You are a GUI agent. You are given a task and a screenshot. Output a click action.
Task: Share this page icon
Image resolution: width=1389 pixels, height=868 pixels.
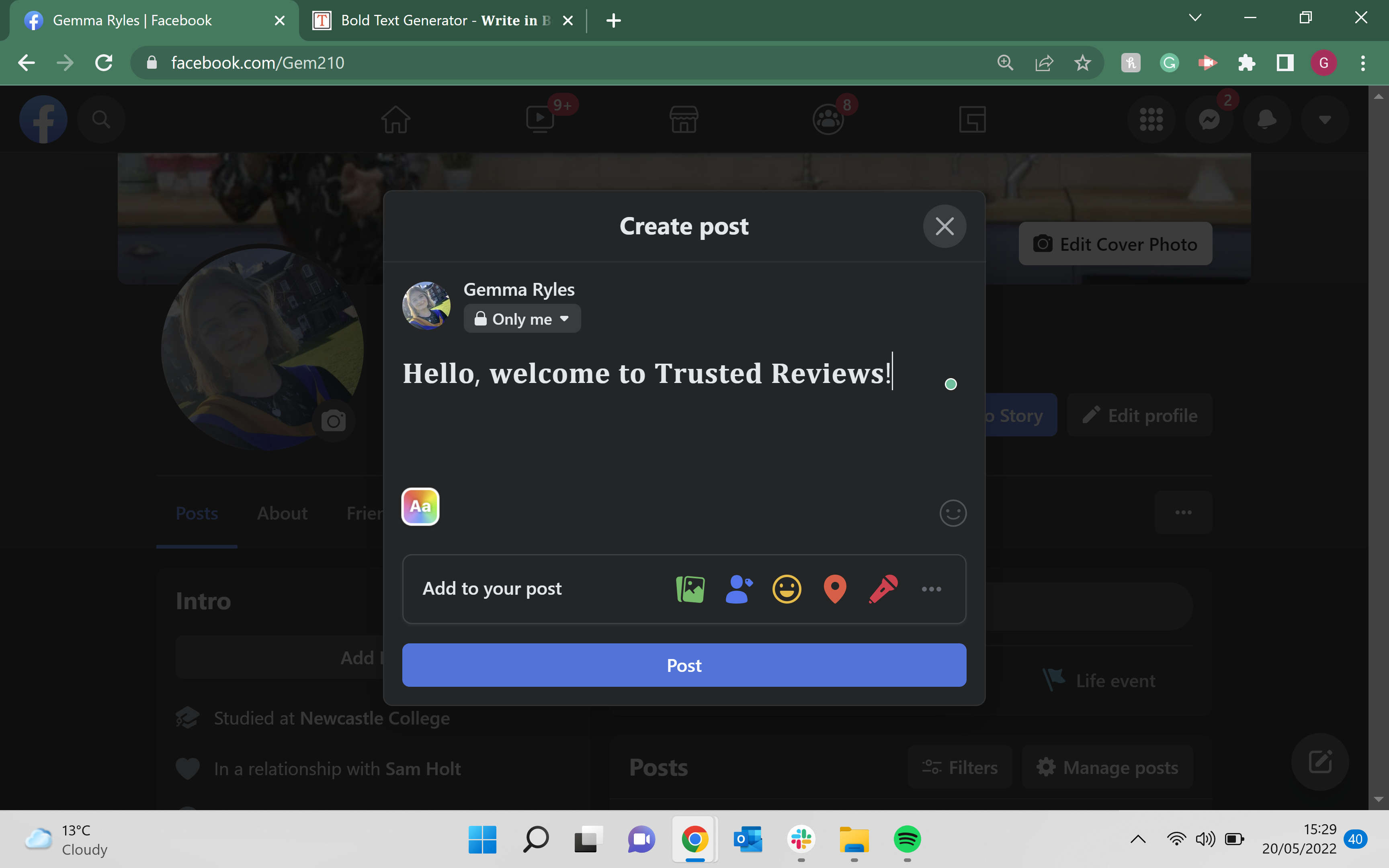pos(1044,63)
